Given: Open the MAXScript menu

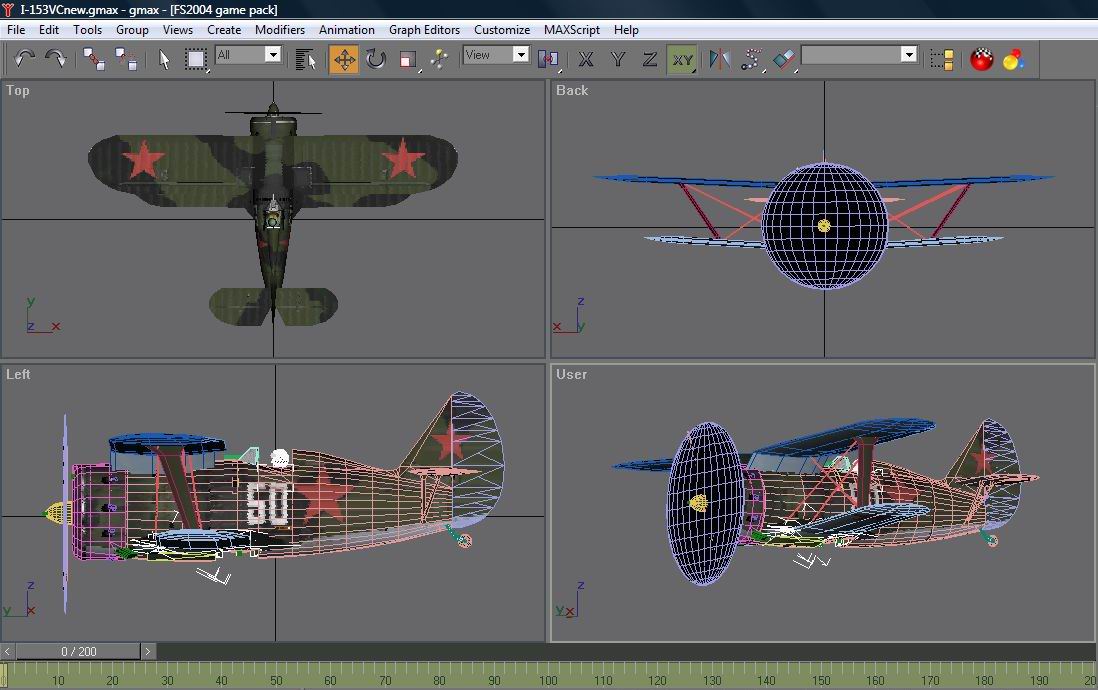Looking at the screenshot, I should coord(572,30).
